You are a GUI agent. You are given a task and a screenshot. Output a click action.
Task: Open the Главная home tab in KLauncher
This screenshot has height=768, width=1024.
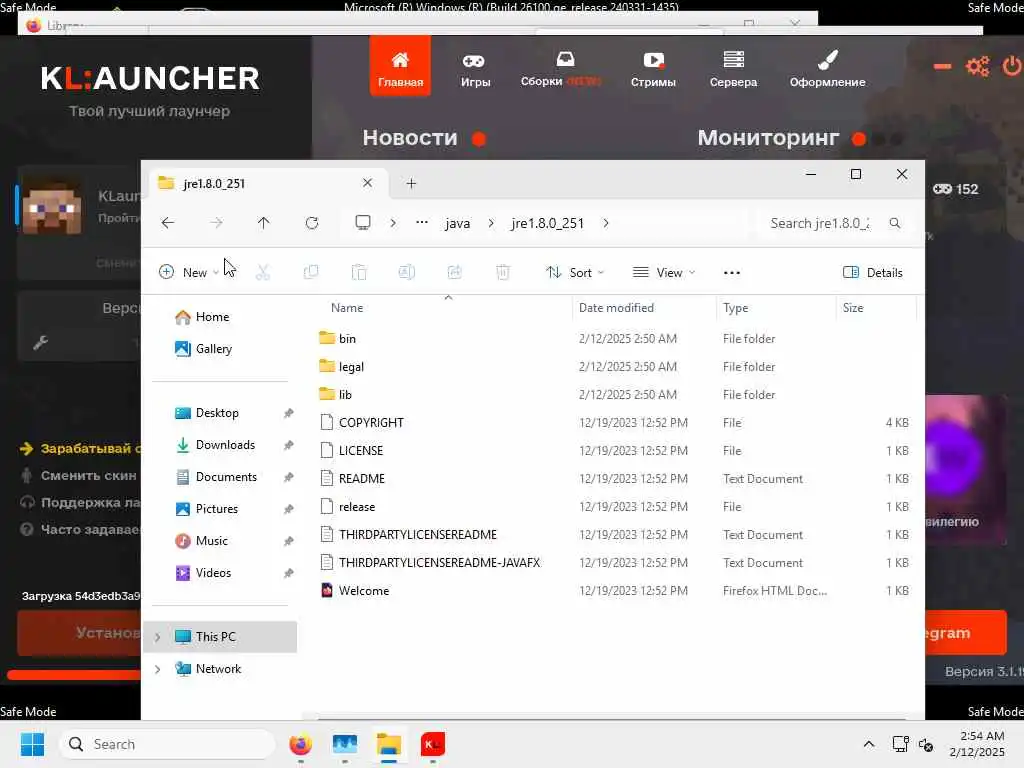click(x=400, y=67)
